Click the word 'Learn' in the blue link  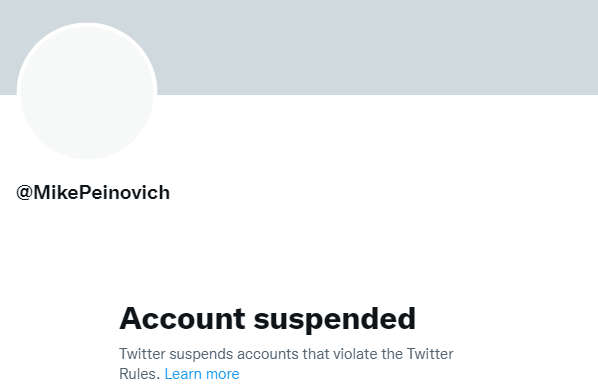(182, 374)
